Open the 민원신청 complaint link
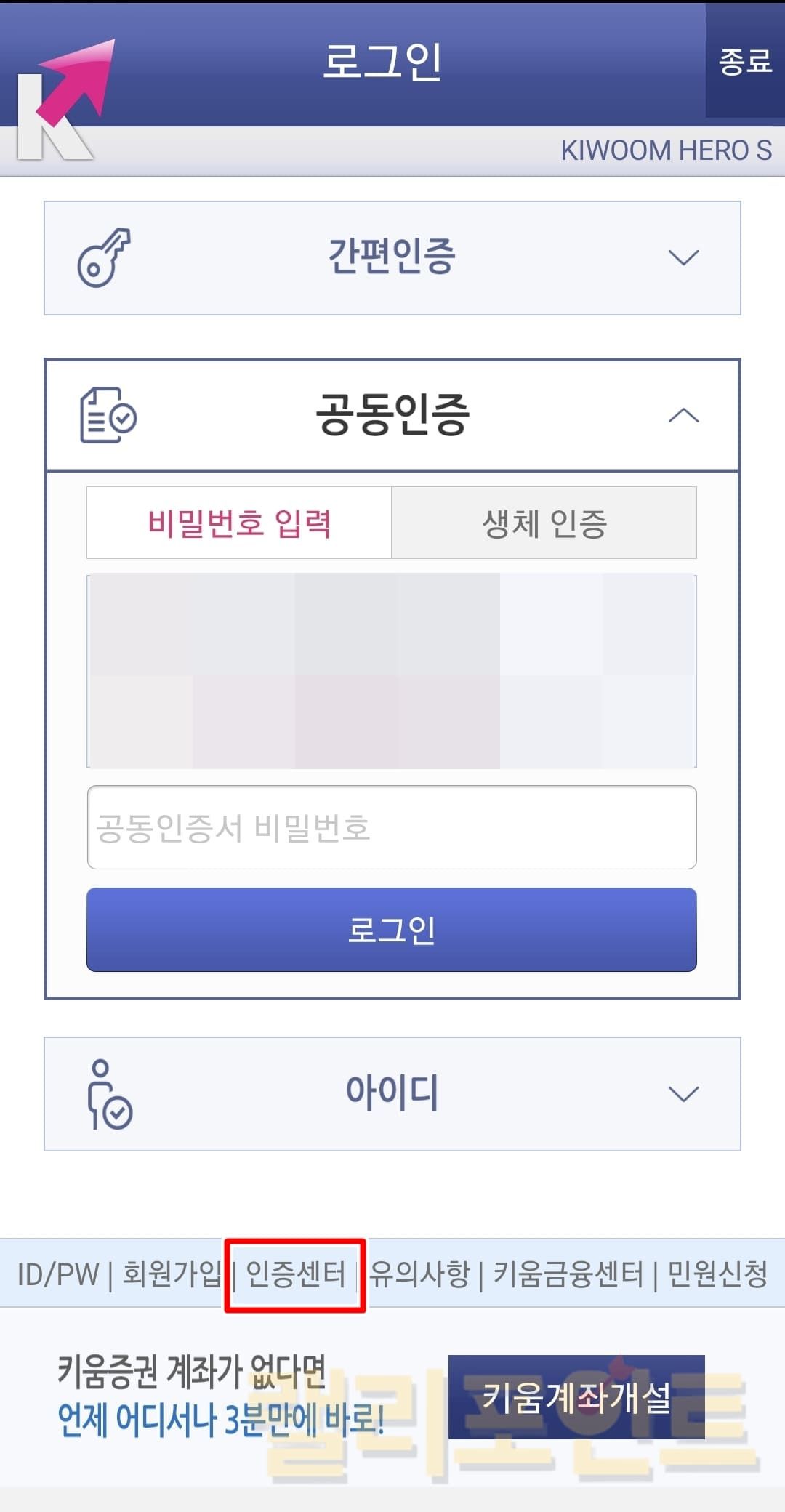This screenshot has width=785, height=1512. (717, 1274)
